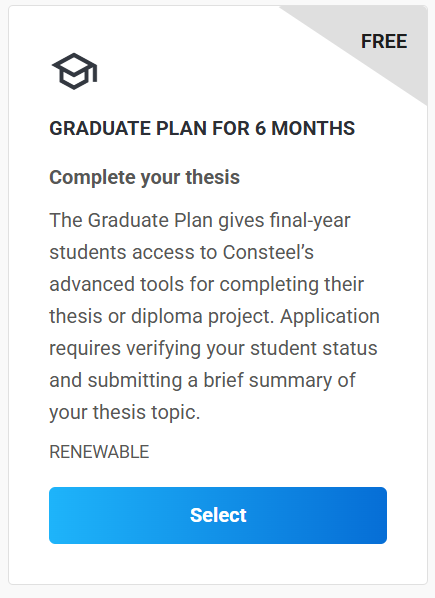Click the GRADUATE PLAN FOR 6 MONTHS heading
Screen dimensions: 435x598
(x=202, y=128)
